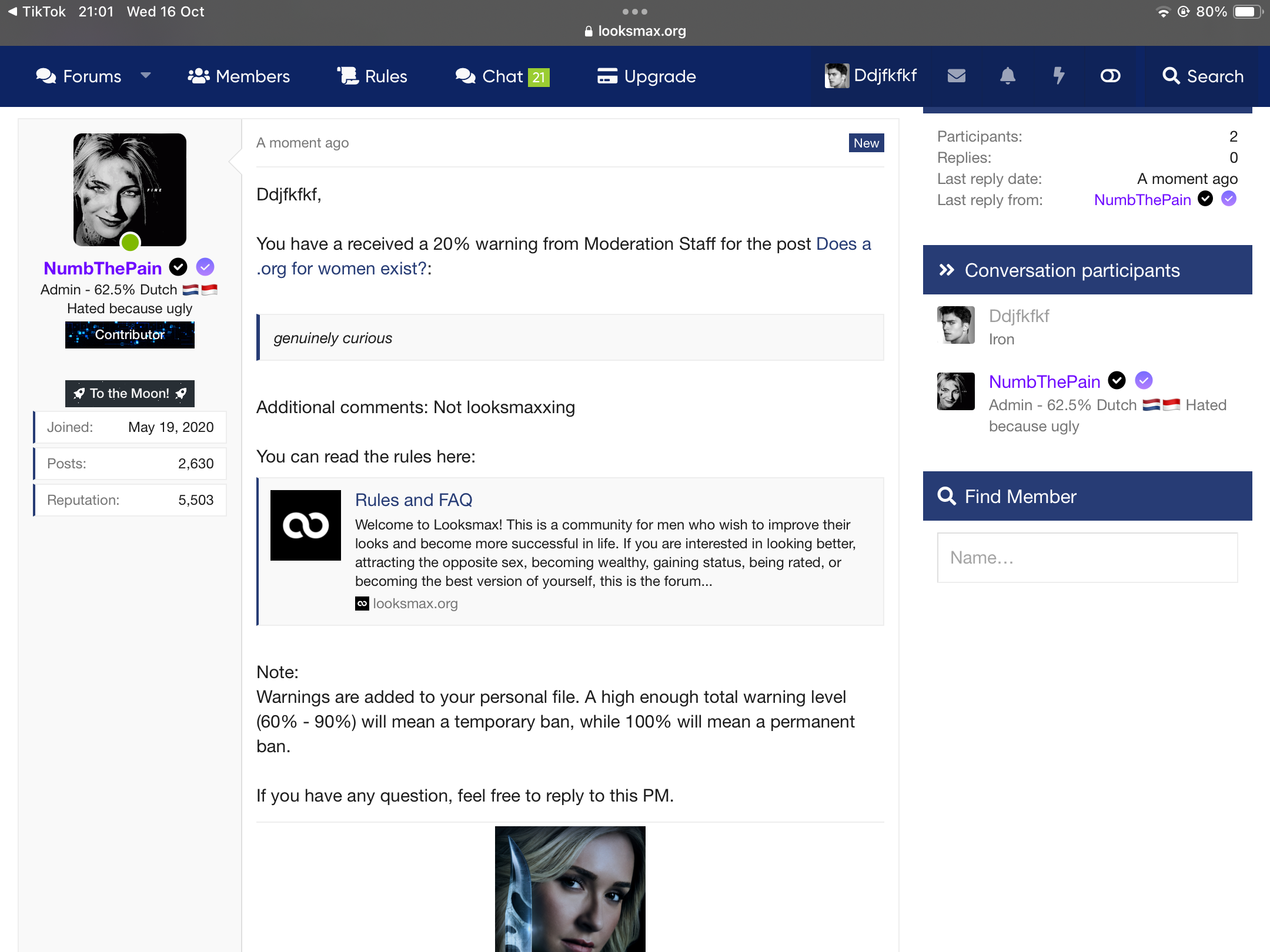Open the Rules and FAQ link

point(413,500)
